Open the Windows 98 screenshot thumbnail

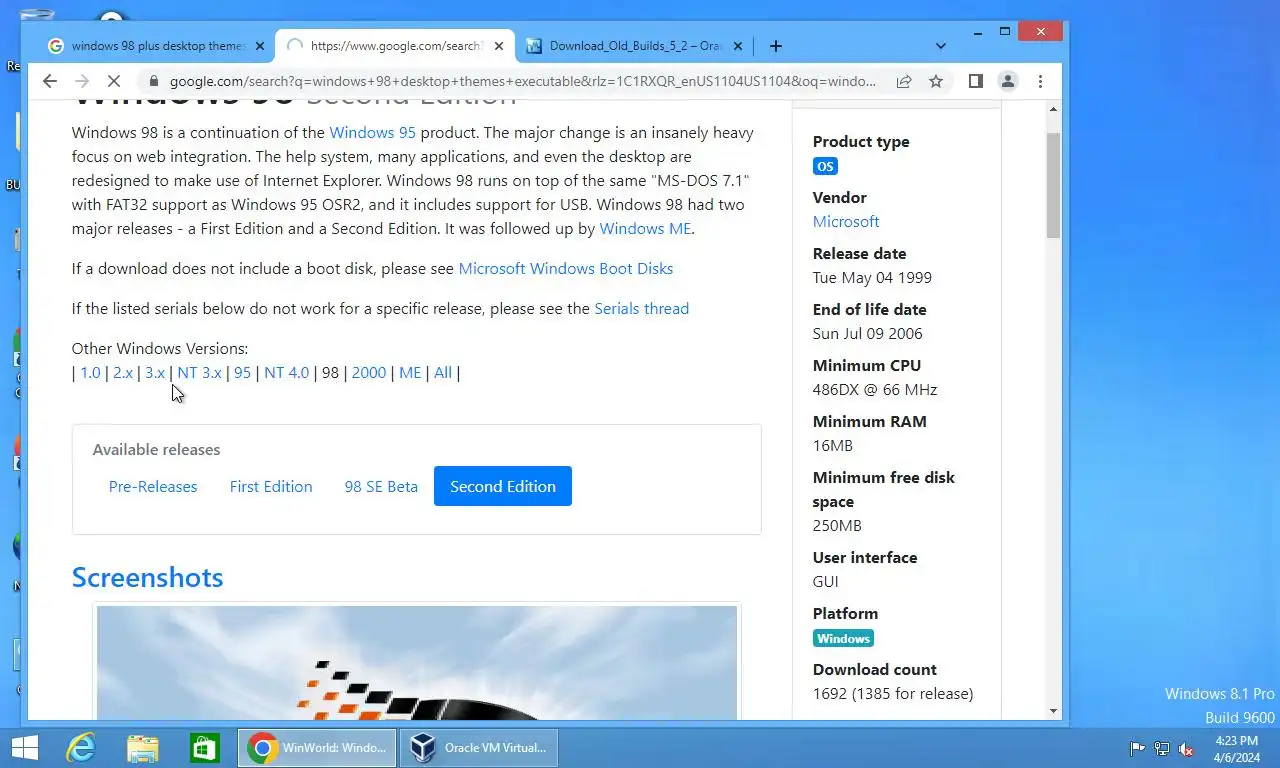(x=416, y=662)
